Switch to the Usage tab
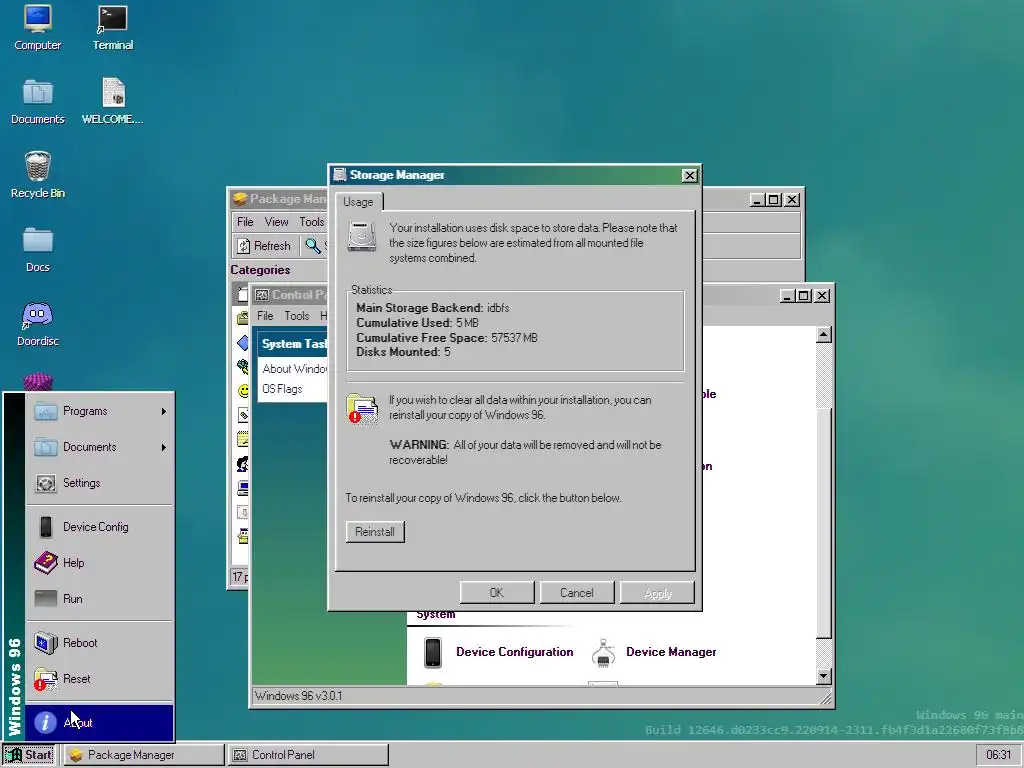The height and width of the screenshot is (768, 1024). pos(359,202)
